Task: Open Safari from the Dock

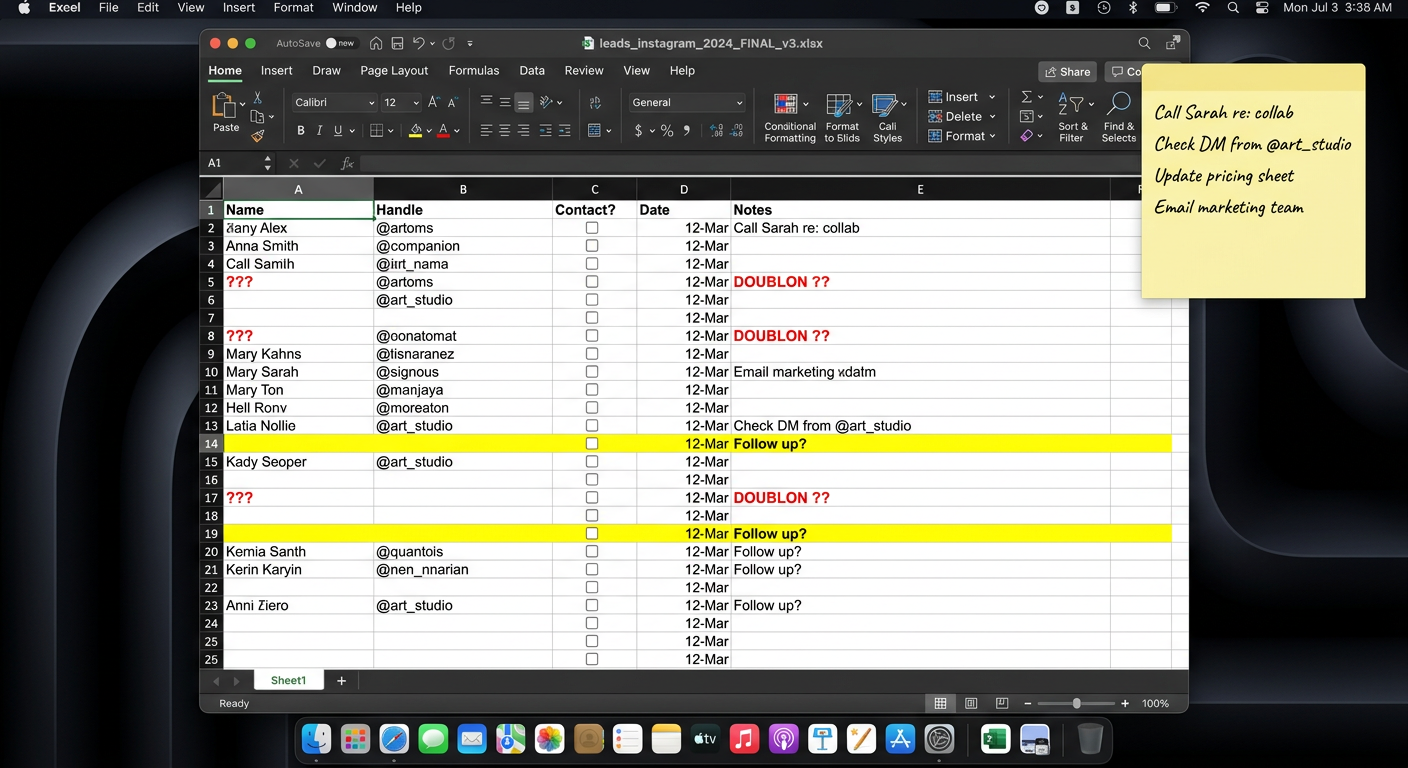Action: (394, 740)
